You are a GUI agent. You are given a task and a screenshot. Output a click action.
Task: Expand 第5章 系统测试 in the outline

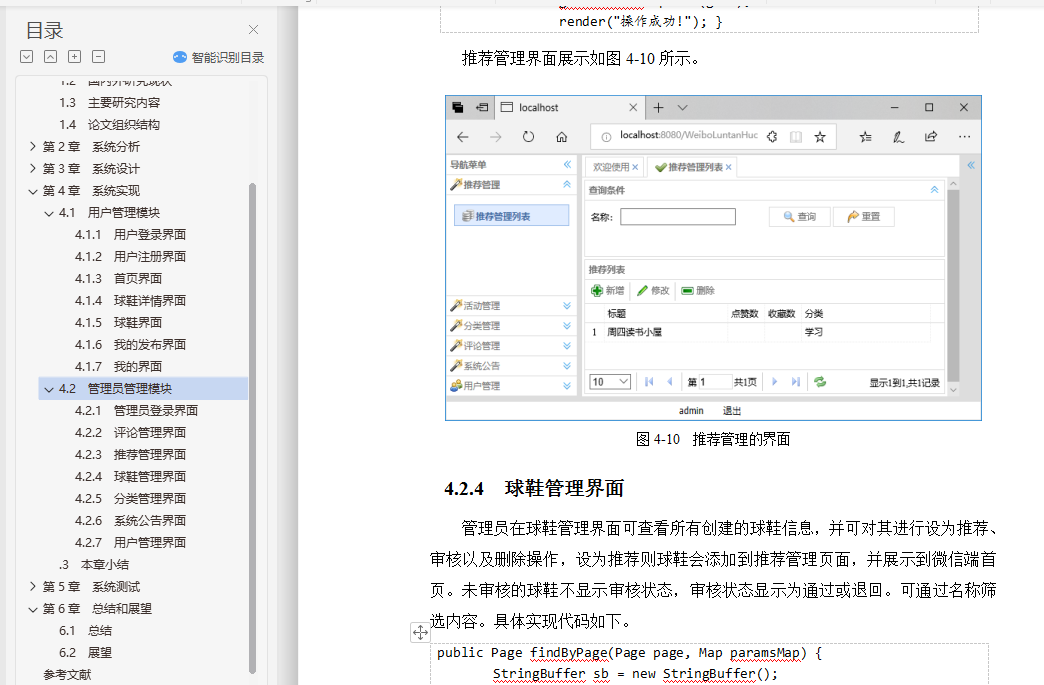[33, 586]
